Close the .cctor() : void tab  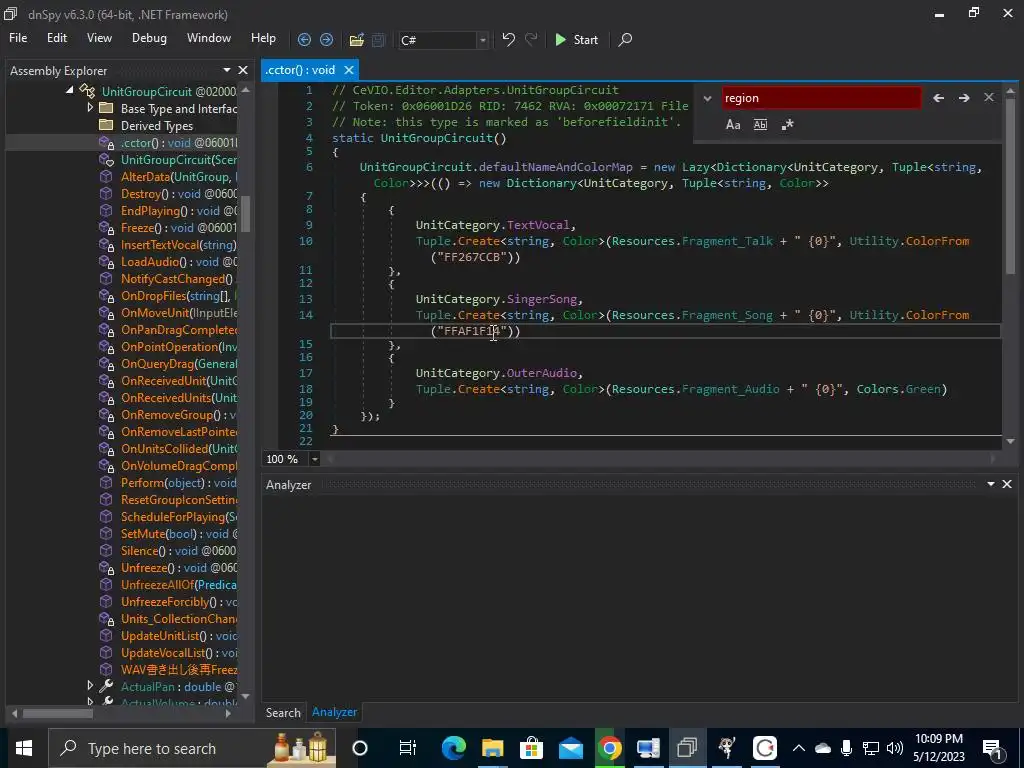point(349,70)
